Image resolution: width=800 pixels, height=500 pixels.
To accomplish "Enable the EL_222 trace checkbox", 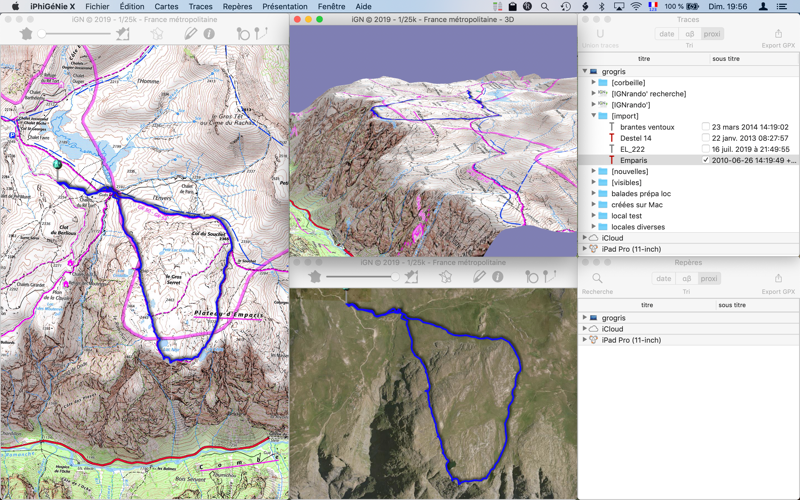I will tap(705, 149).
